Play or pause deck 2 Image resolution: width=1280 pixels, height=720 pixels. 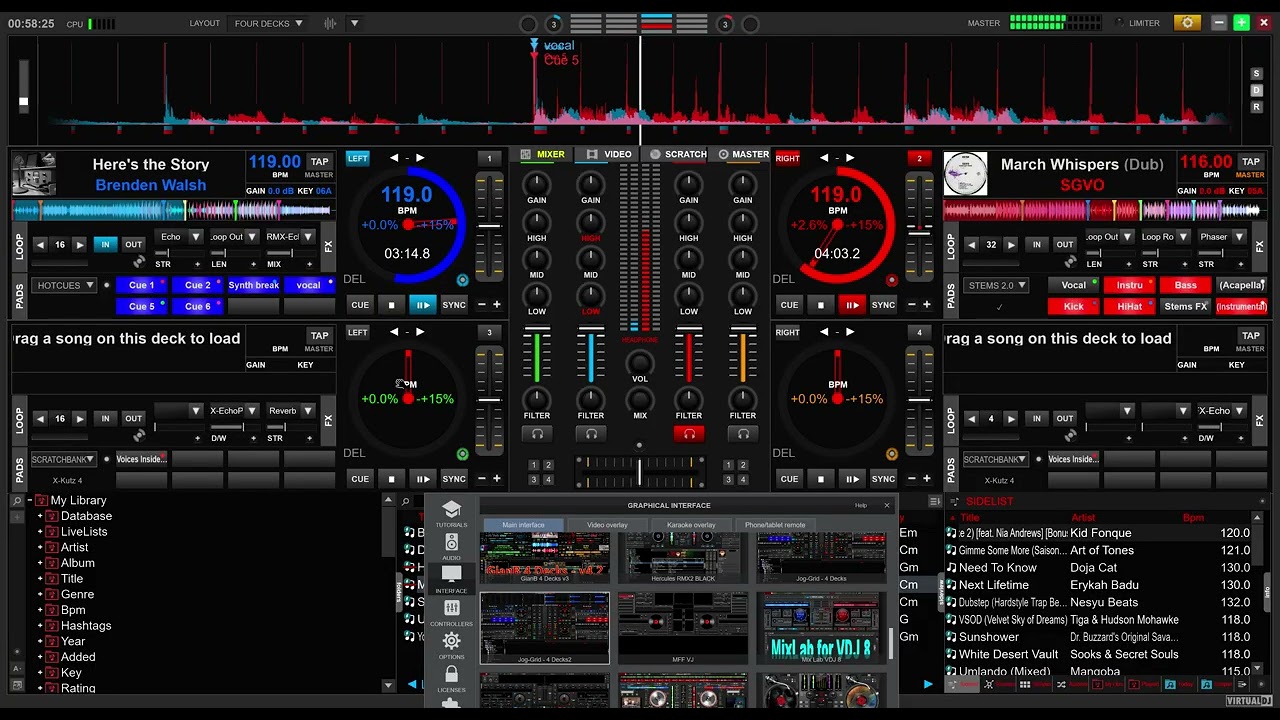pos(852,305)
